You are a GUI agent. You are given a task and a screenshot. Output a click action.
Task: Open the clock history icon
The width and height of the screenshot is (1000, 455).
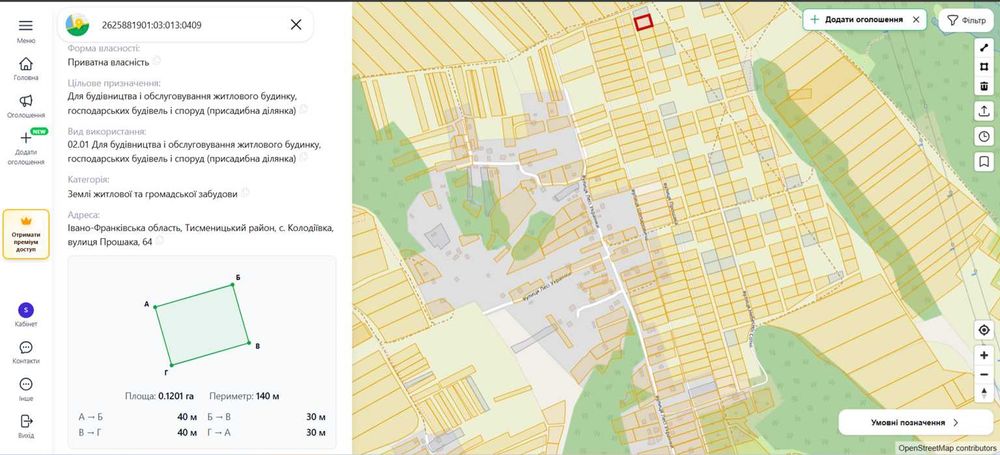tap(985, 136)
